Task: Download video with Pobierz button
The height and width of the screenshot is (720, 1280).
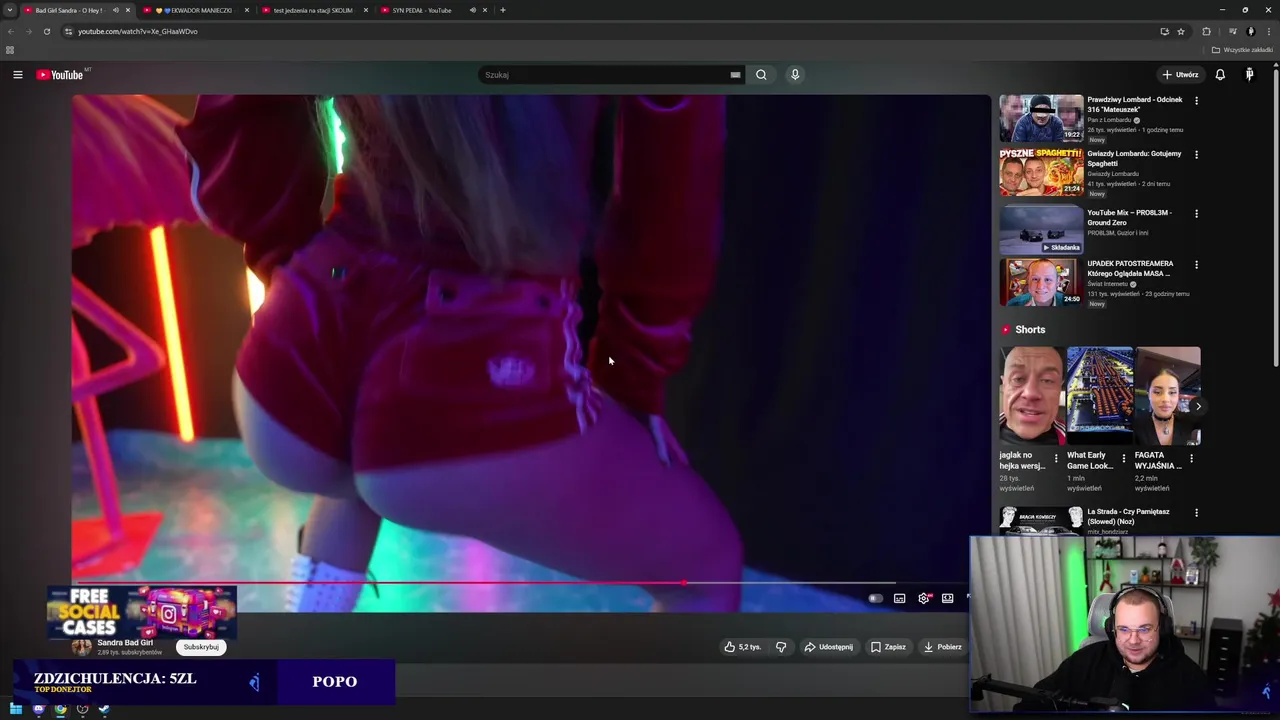Action: 942,647
